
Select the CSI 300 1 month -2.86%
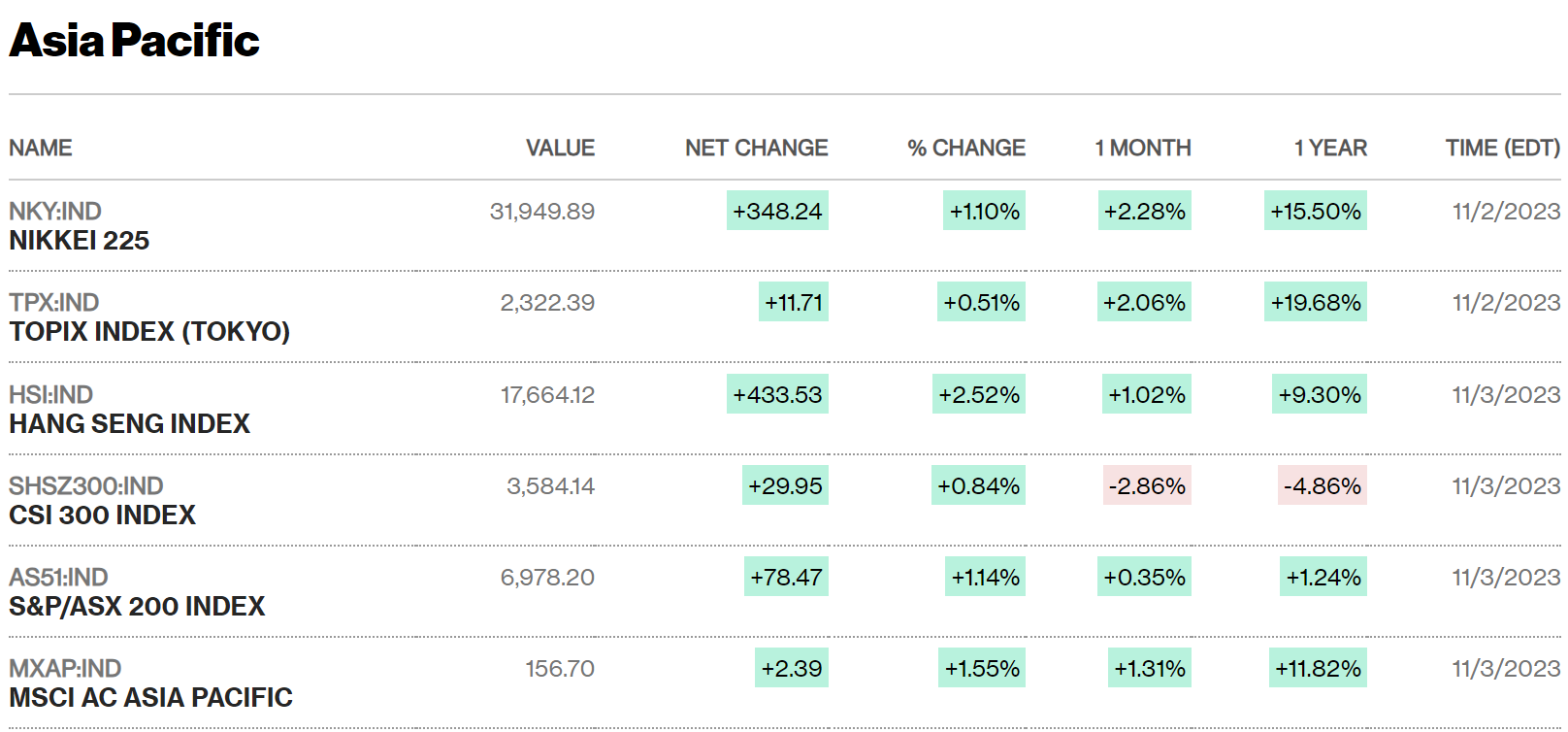click(1147, 486)
